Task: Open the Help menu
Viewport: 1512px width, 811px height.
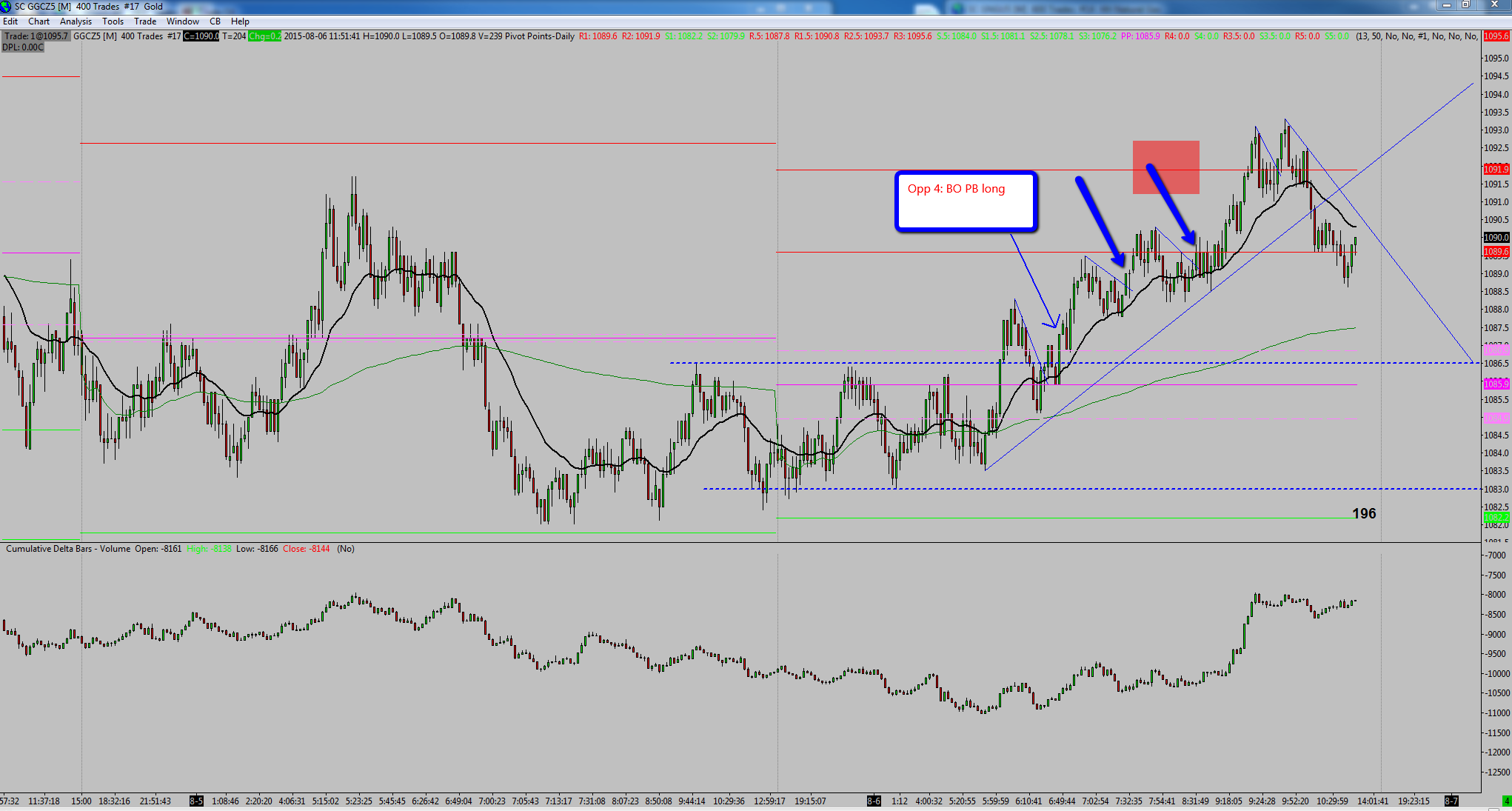Action: (240, 21)
